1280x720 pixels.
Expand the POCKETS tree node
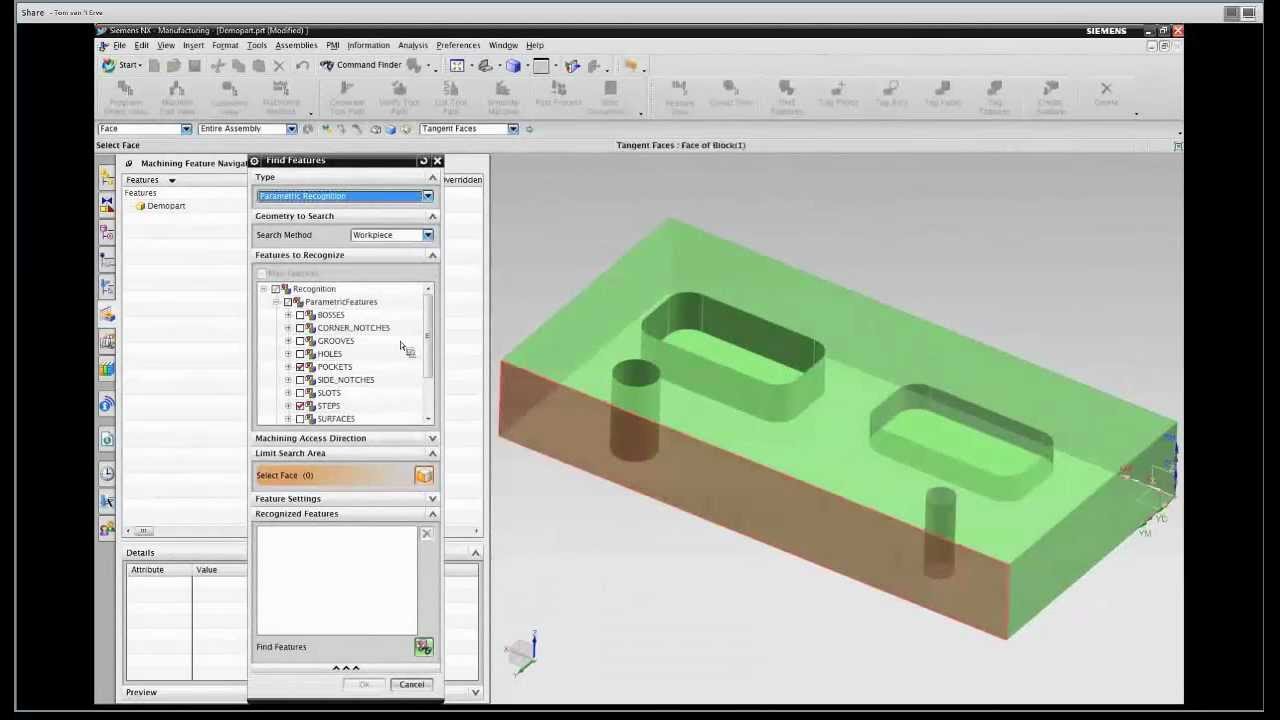point(288,367)
